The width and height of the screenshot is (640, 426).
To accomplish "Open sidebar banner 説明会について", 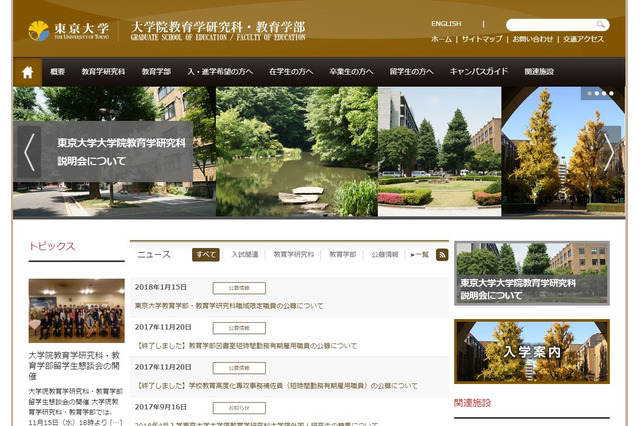I will click(532, 273).
